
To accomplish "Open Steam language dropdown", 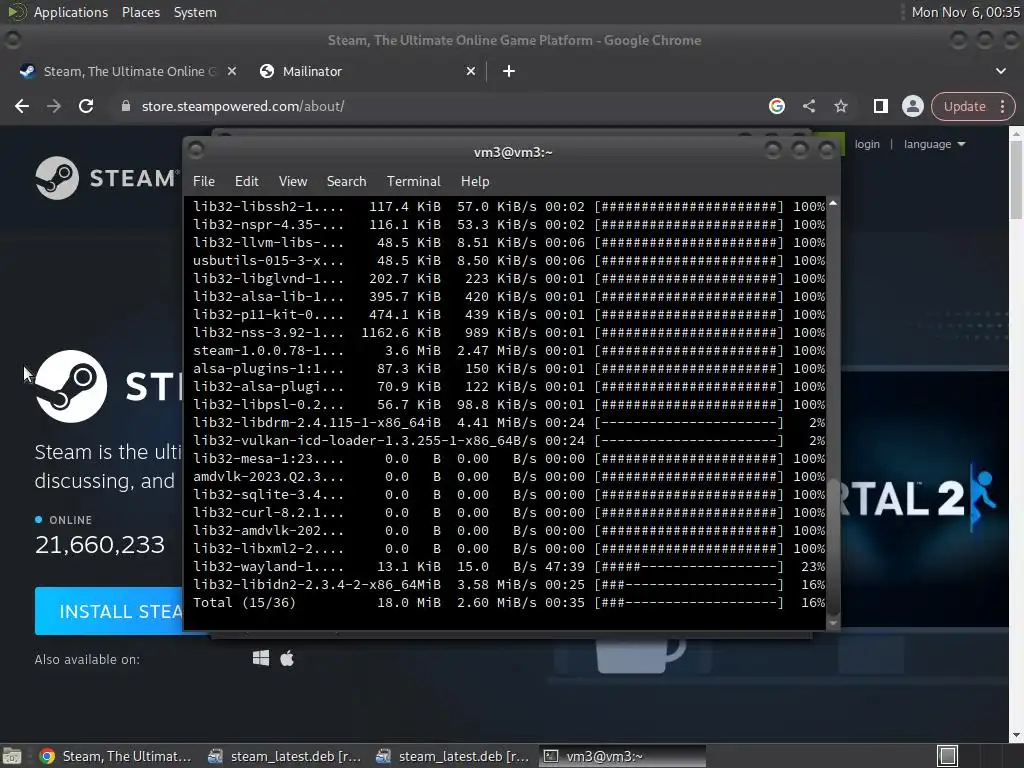I will pyautogui.click(x=934, y=144).
